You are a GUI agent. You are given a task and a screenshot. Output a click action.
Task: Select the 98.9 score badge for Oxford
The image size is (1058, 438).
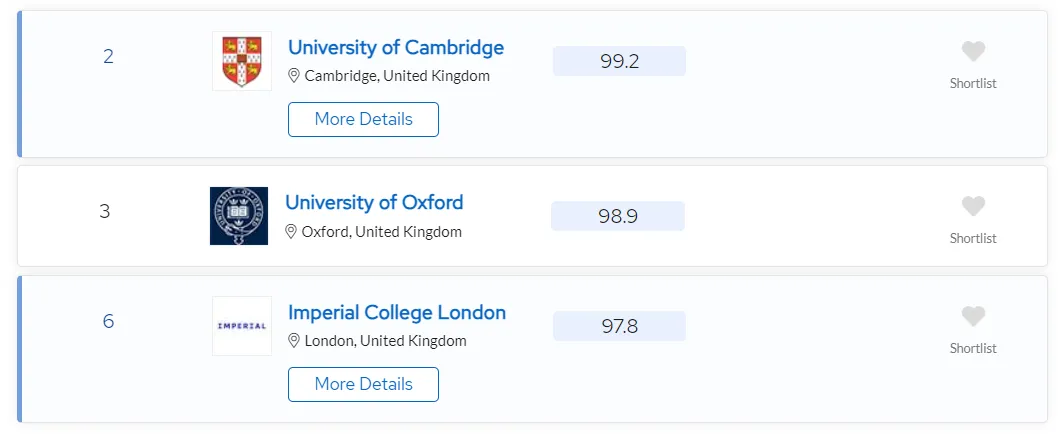(618, 216)
